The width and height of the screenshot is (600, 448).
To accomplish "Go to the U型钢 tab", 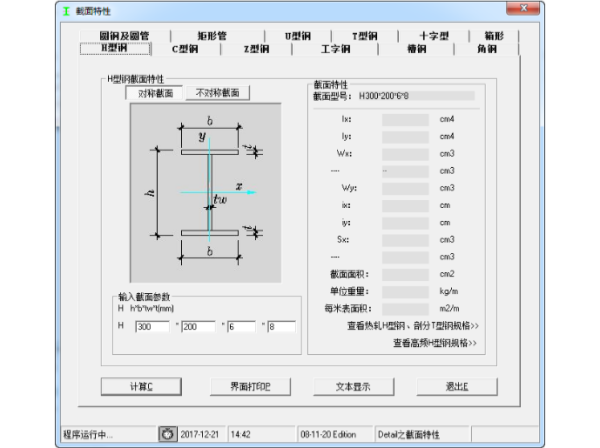I will (297, 35).
